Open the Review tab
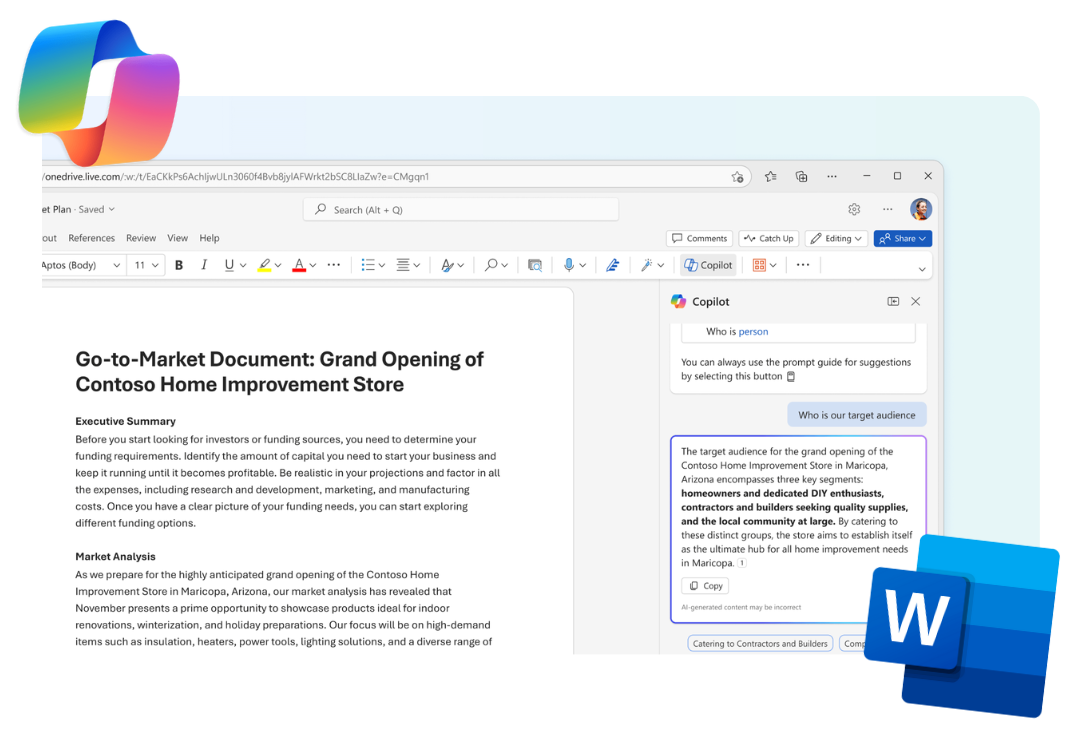This screenshot has width=1080, height=733. (x=141, y=238)
